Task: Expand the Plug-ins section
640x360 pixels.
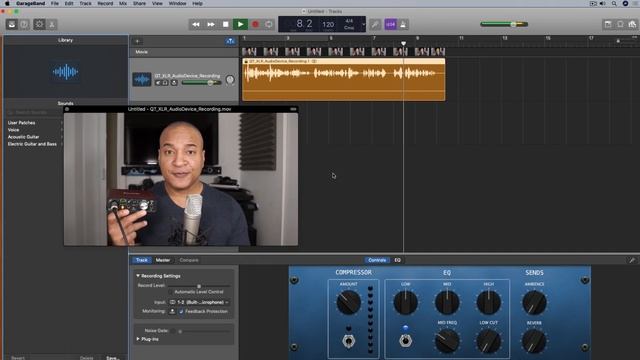Action: (138, 339)
